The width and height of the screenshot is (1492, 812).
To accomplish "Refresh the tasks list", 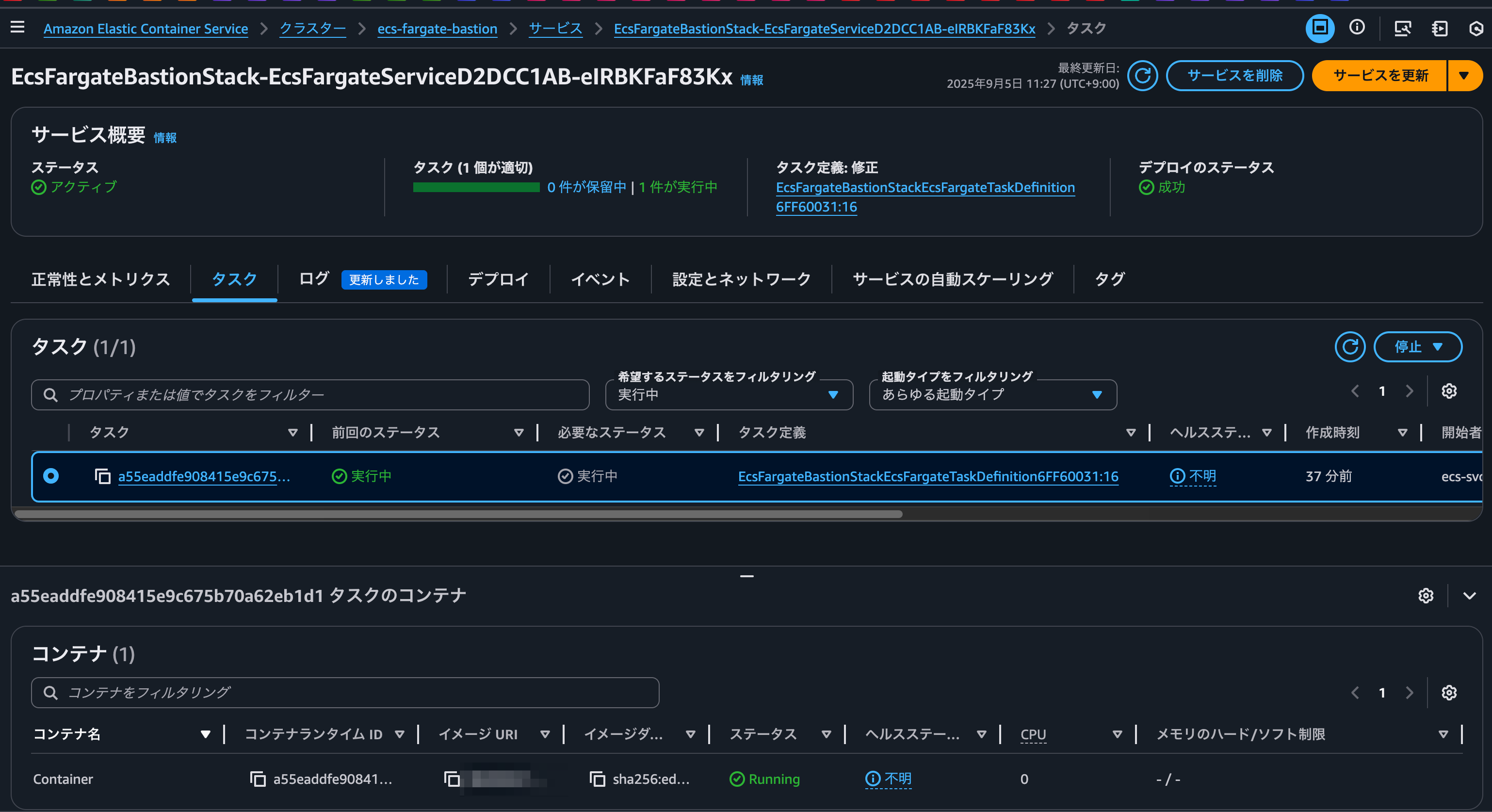I will tap(1349, 346).
